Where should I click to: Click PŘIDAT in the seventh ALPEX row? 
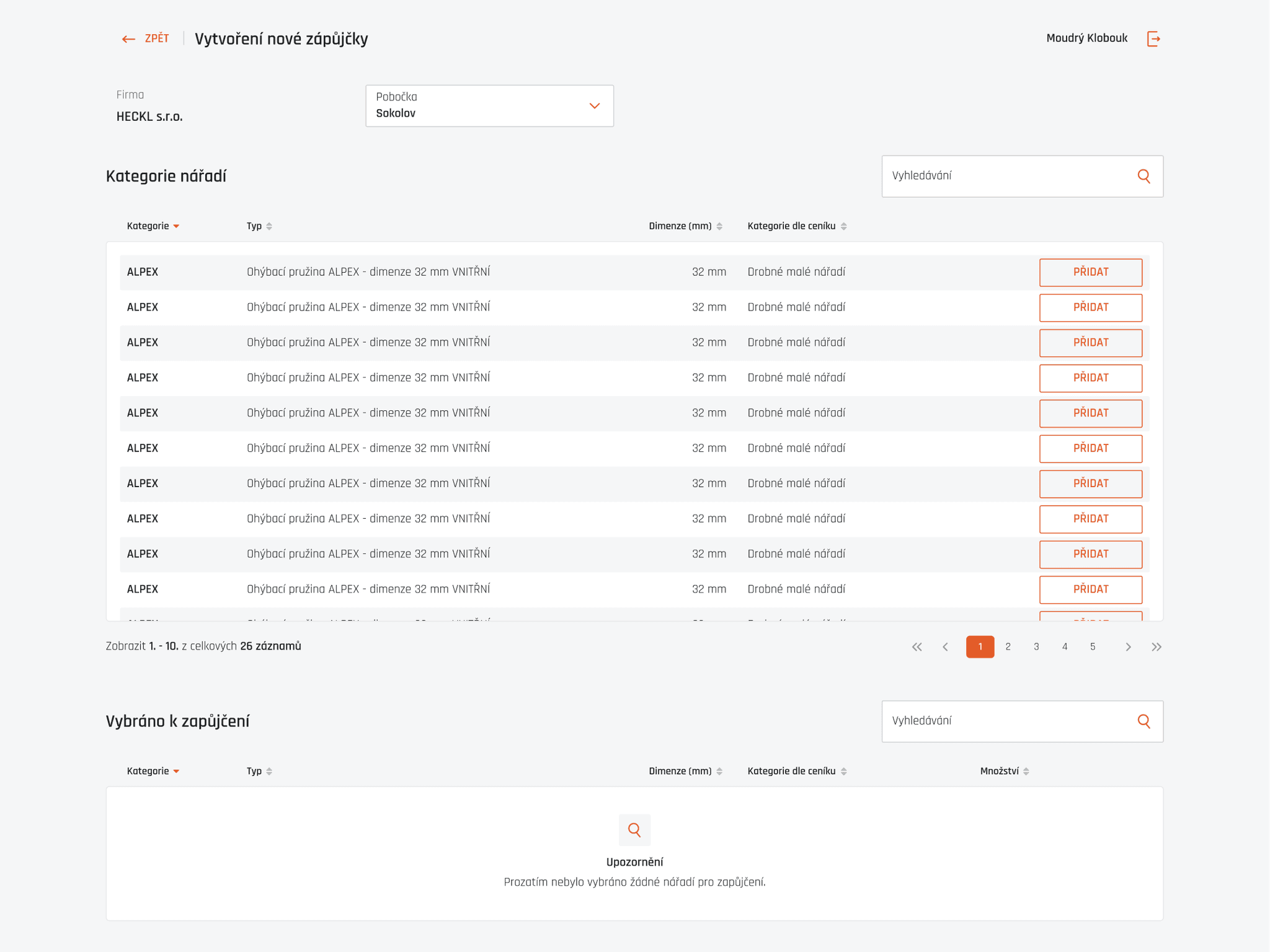1091,485
